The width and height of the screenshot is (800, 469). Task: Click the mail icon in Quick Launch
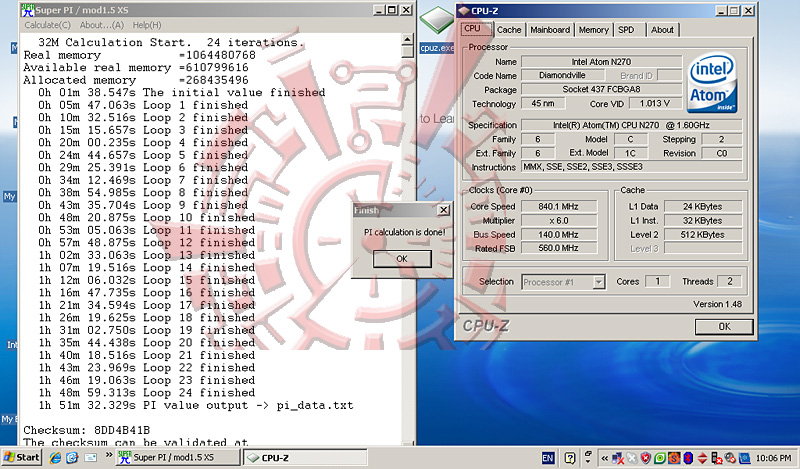[90, 458]
